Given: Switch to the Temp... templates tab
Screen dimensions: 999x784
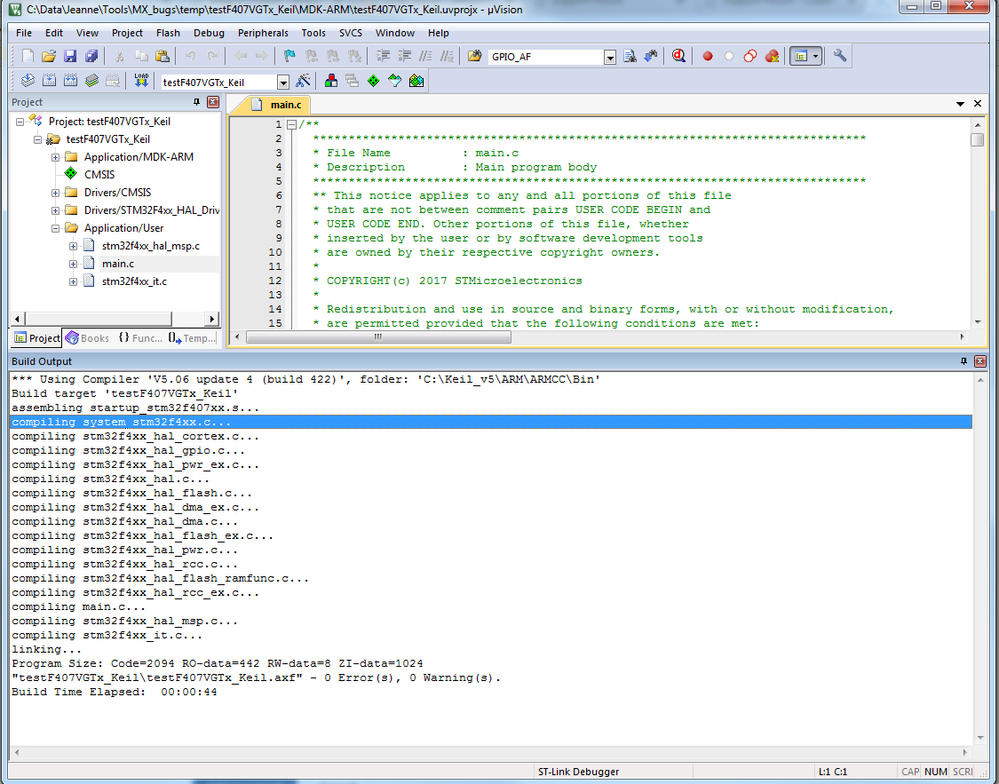Looking at the screenshot, I should [192, 338].
